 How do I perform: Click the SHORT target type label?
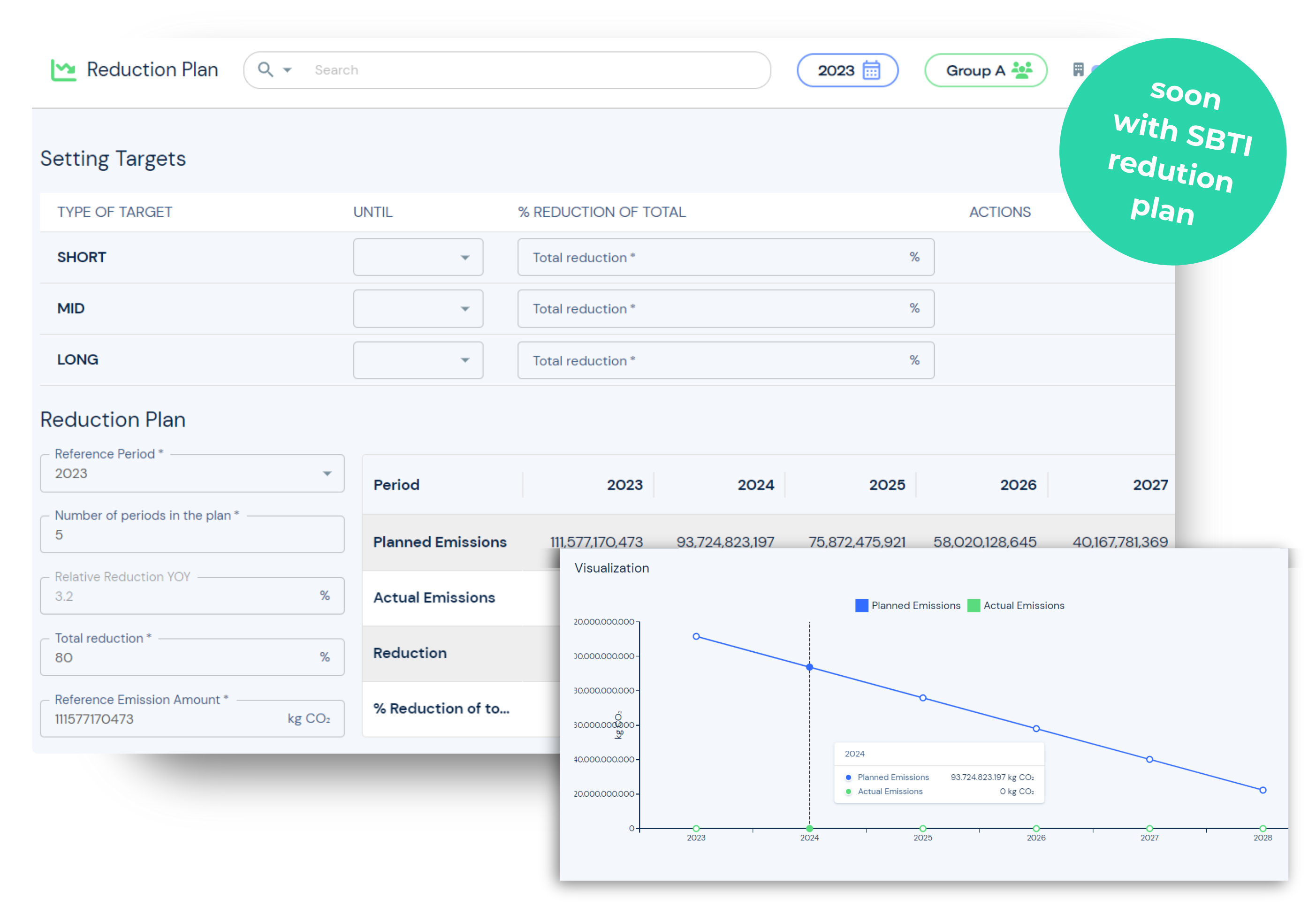coord(81,257)
